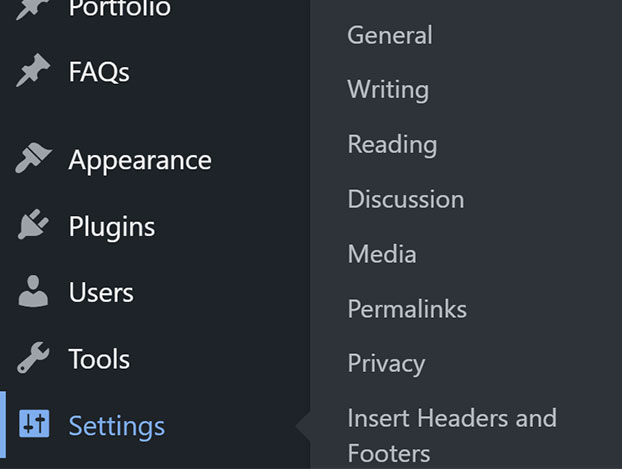This screenshot has width=622, height=469.
Task: Click the wrench Tools icon
Action: [33, 358]
